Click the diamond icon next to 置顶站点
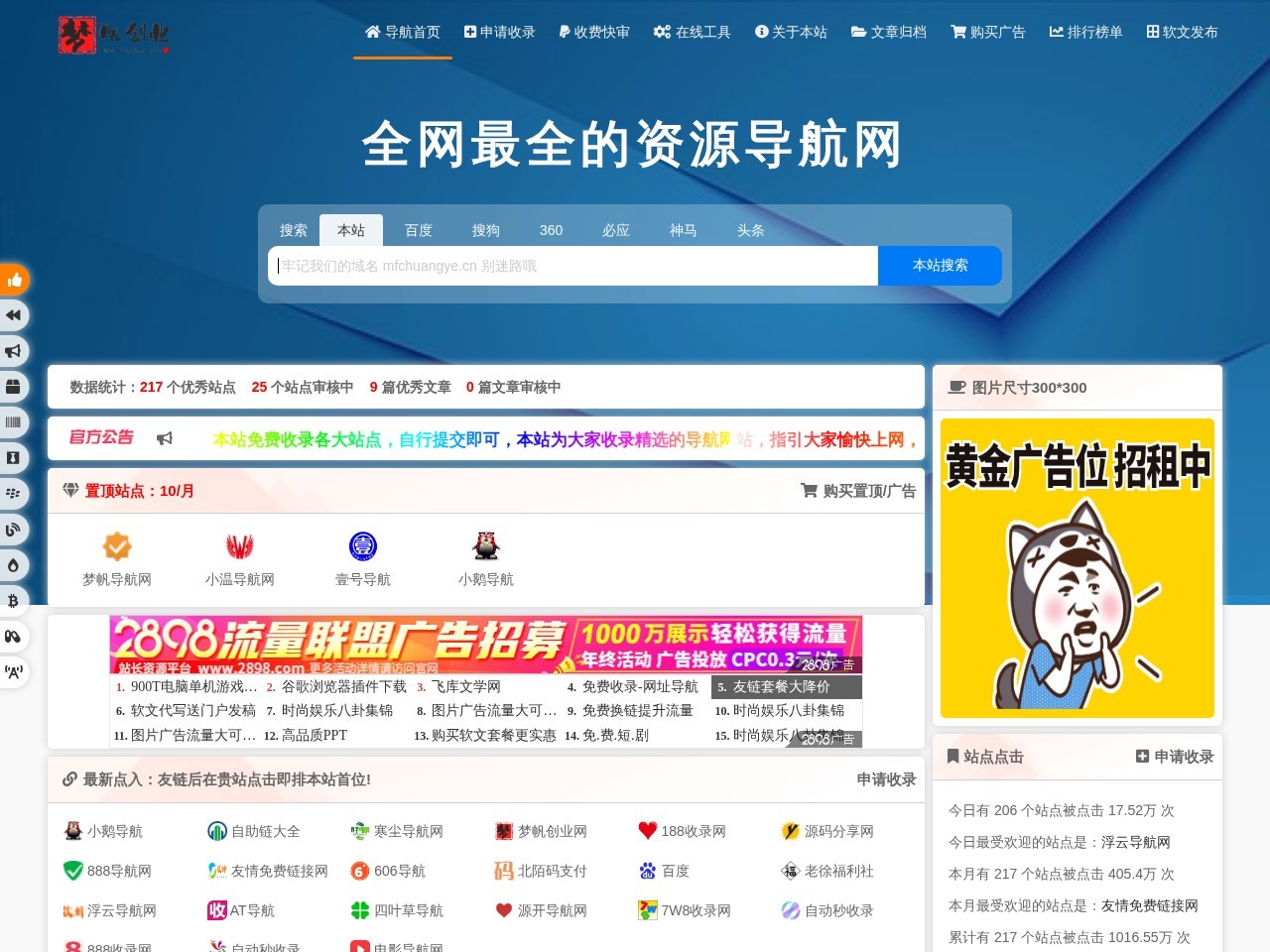Image resolution: width=1270 pixels, height=952 pixels. point(70,490)
